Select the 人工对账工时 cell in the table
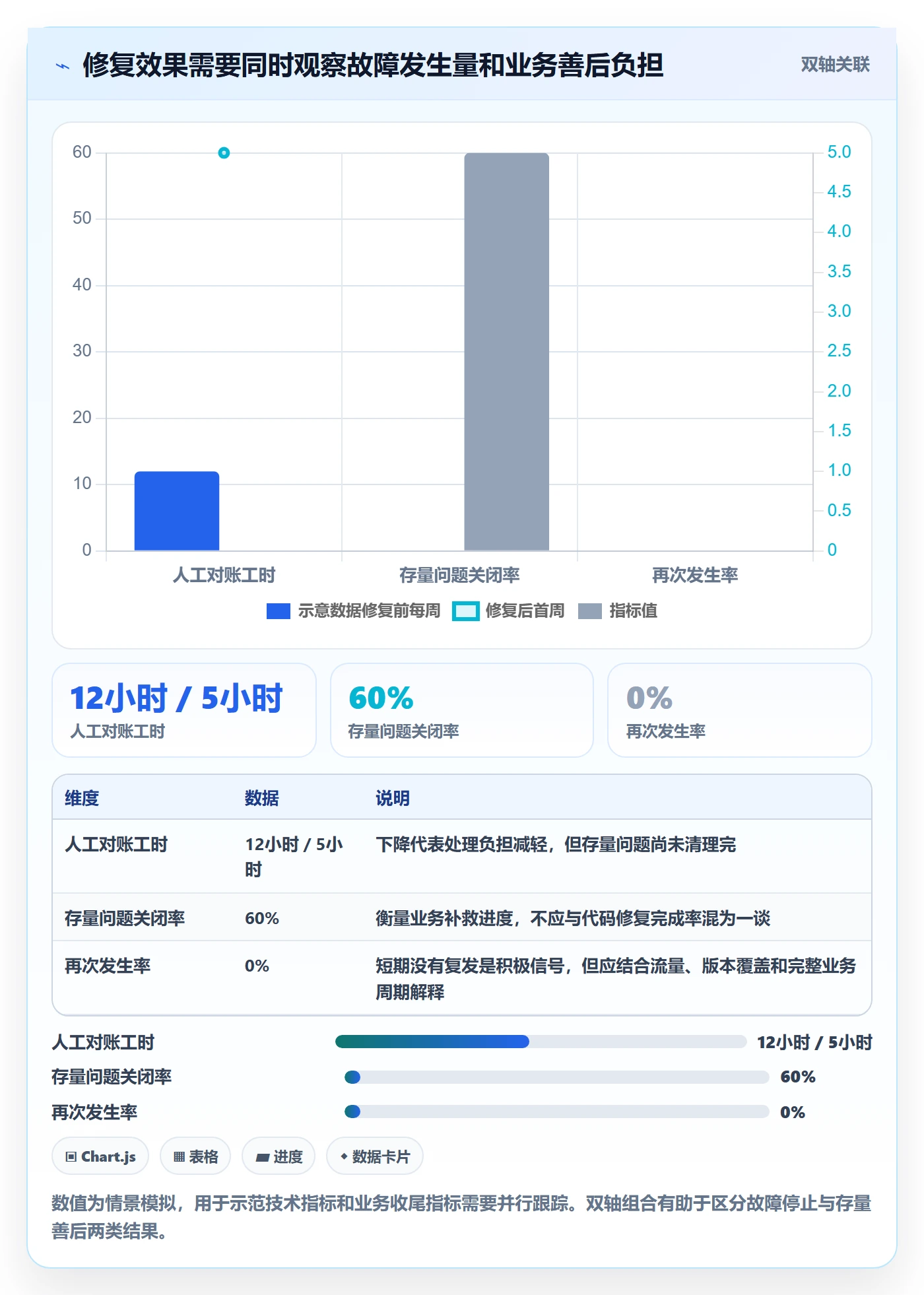The width and height of the screenshot is (924, 1295). coord(116,844)
